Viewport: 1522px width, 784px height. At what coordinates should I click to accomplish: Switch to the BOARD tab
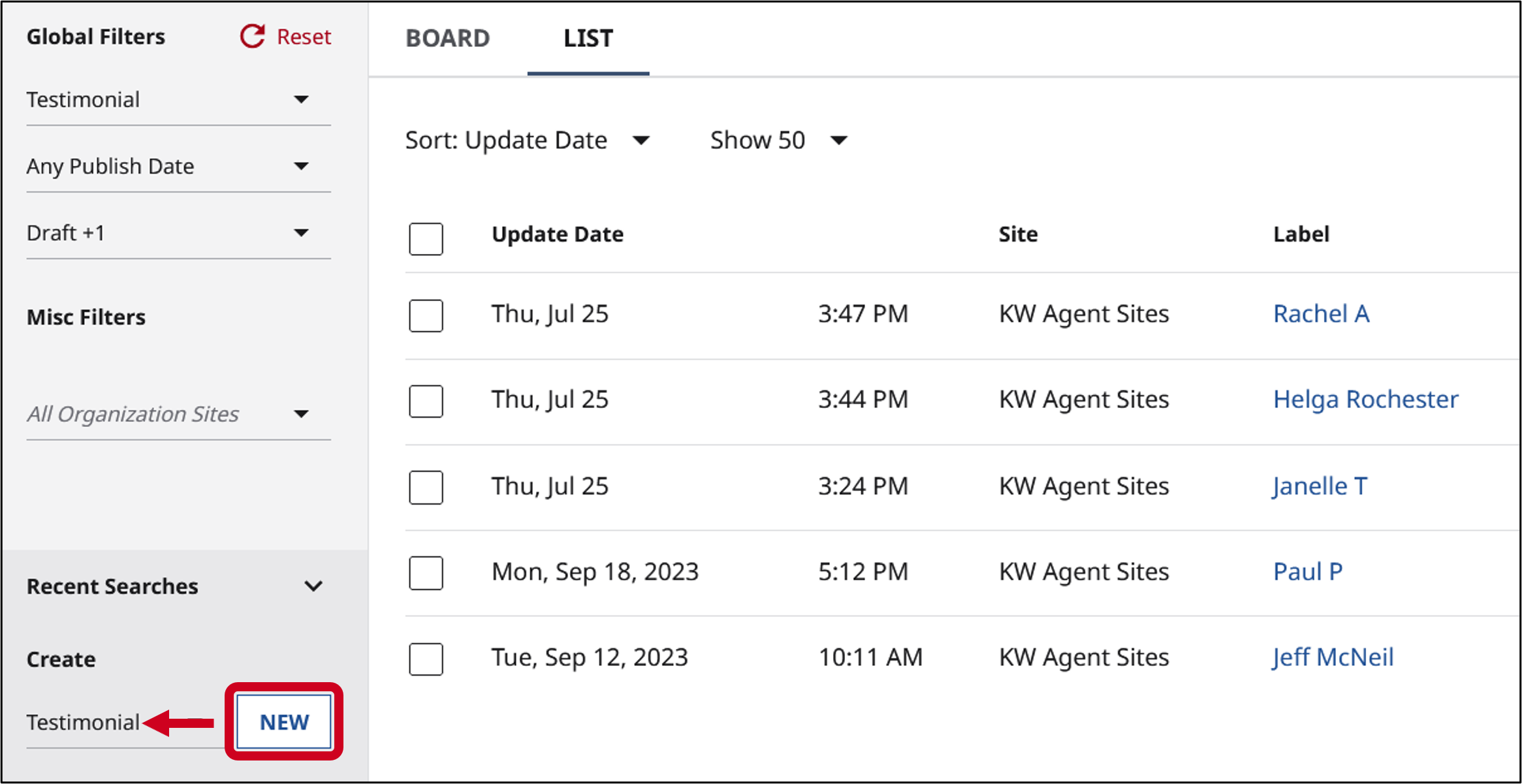(447, 39)
